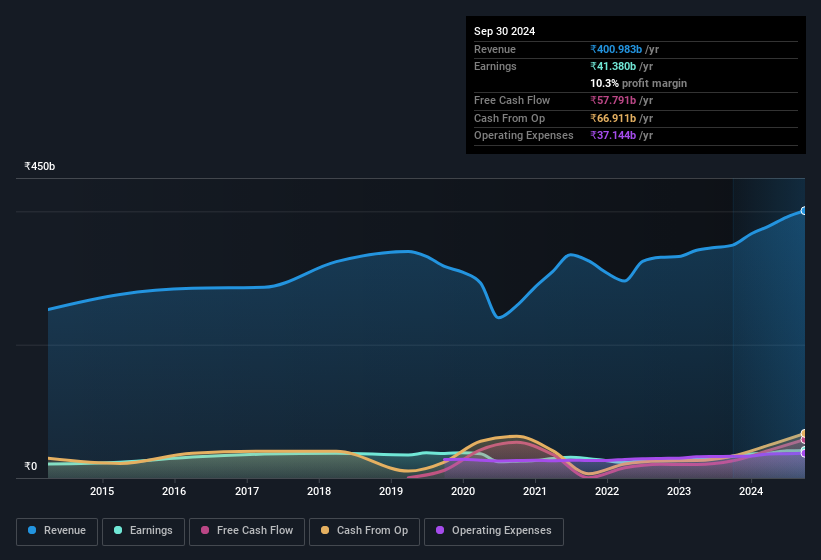
Task: Click the Operating Expenses endpoint marker
Action: coord(804,453)
